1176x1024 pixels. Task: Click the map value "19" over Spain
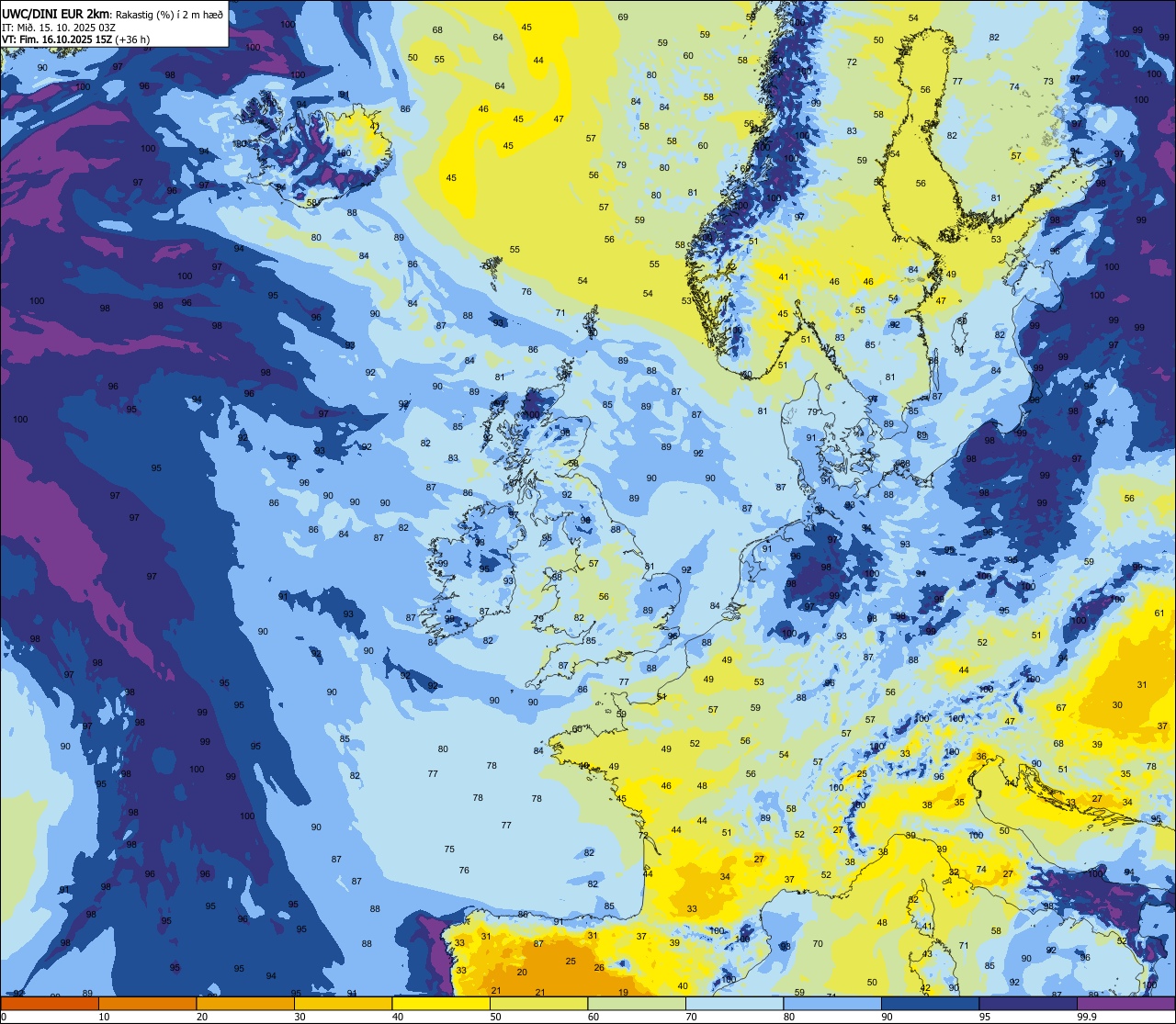coord(623,992)
